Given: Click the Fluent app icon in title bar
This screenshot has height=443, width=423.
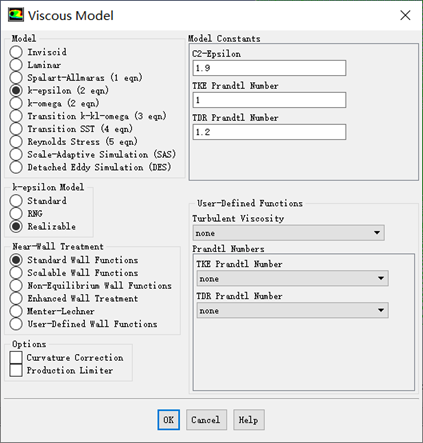Looking at the screenshot, I should point(15,15).
